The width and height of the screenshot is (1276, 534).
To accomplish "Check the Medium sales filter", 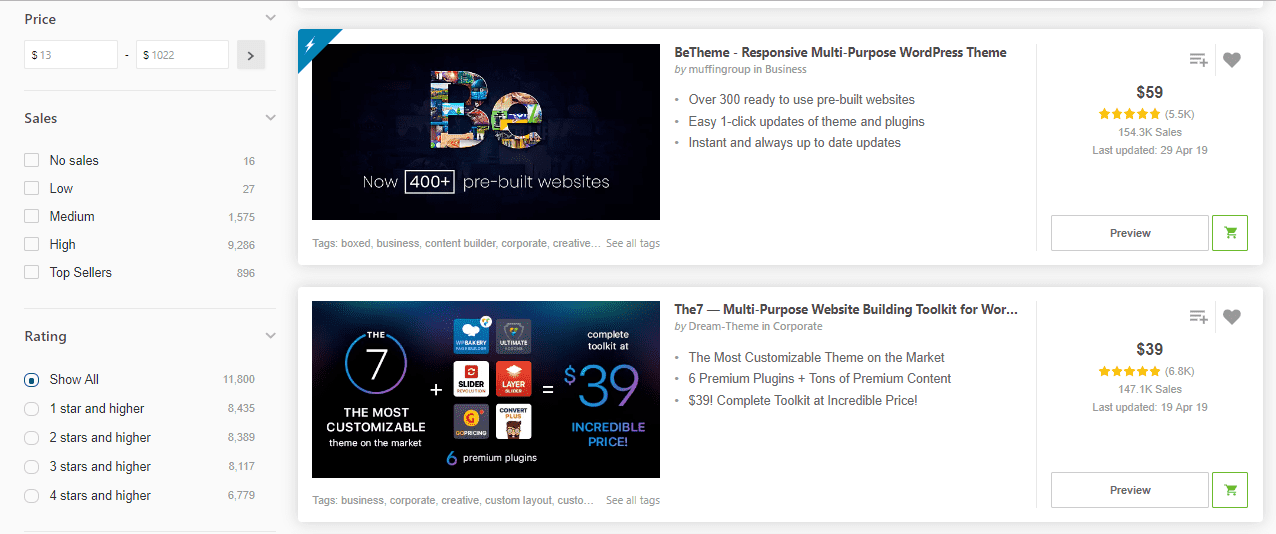I will click(32, 216).
